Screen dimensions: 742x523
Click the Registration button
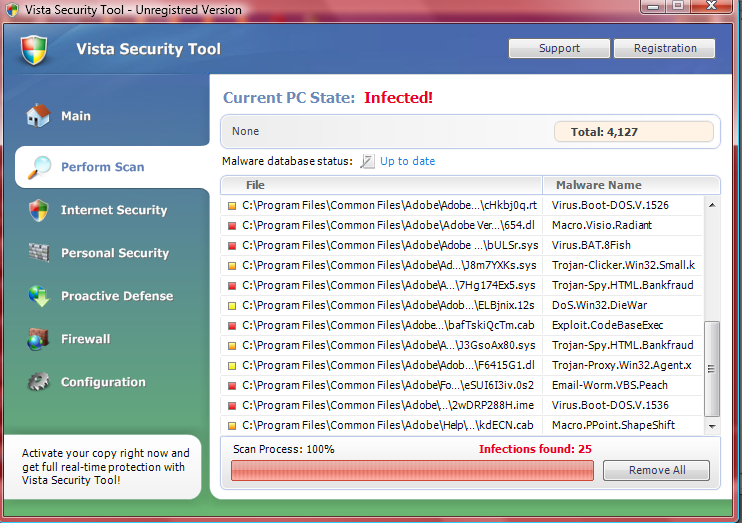665,48
